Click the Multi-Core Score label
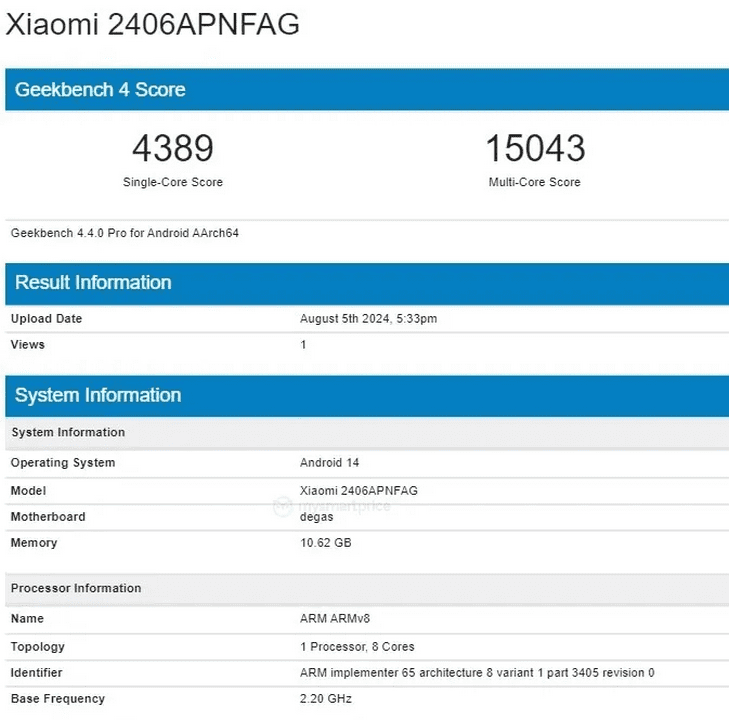This screenshot has width=729, height=720. coord(535,182)
